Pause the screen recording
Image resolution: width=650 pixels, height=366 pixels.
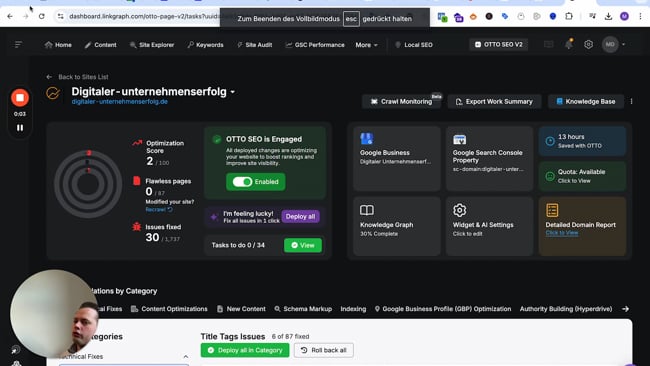click(x=20, y=128)
